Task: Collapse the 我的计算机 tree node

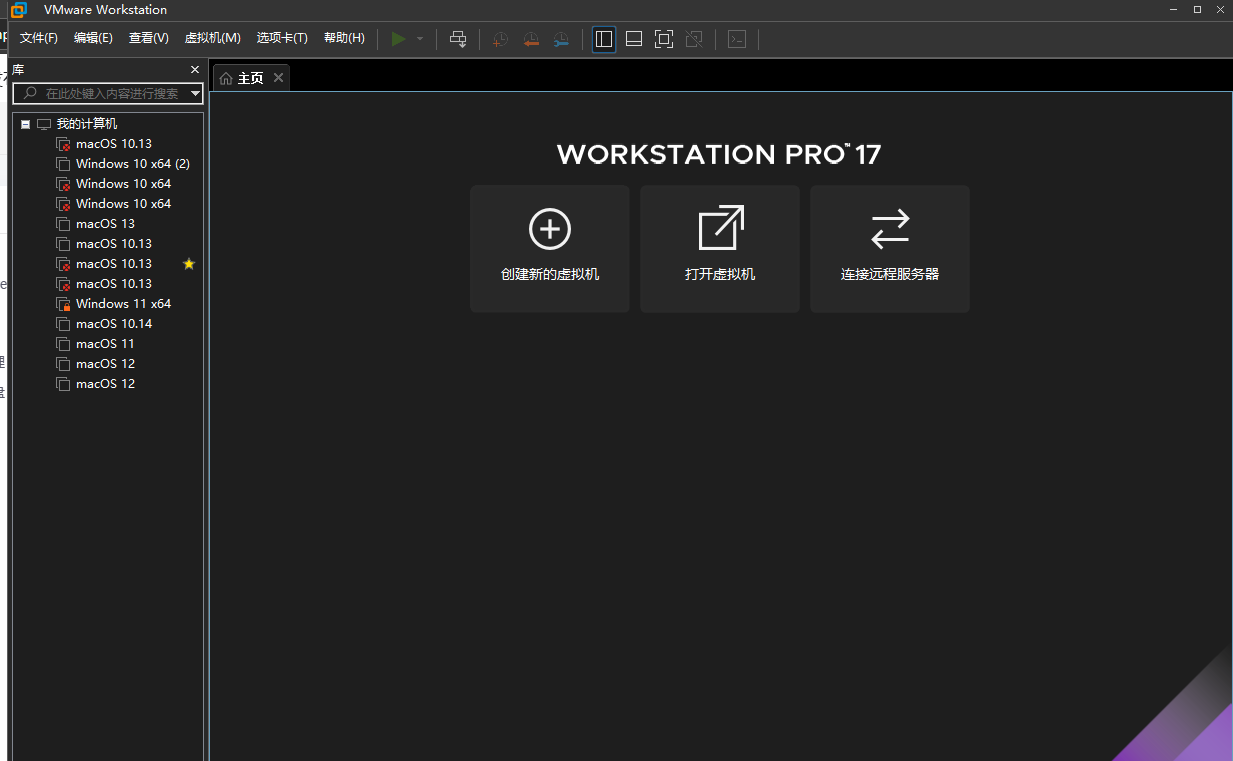Action: (x=25, y=124)
